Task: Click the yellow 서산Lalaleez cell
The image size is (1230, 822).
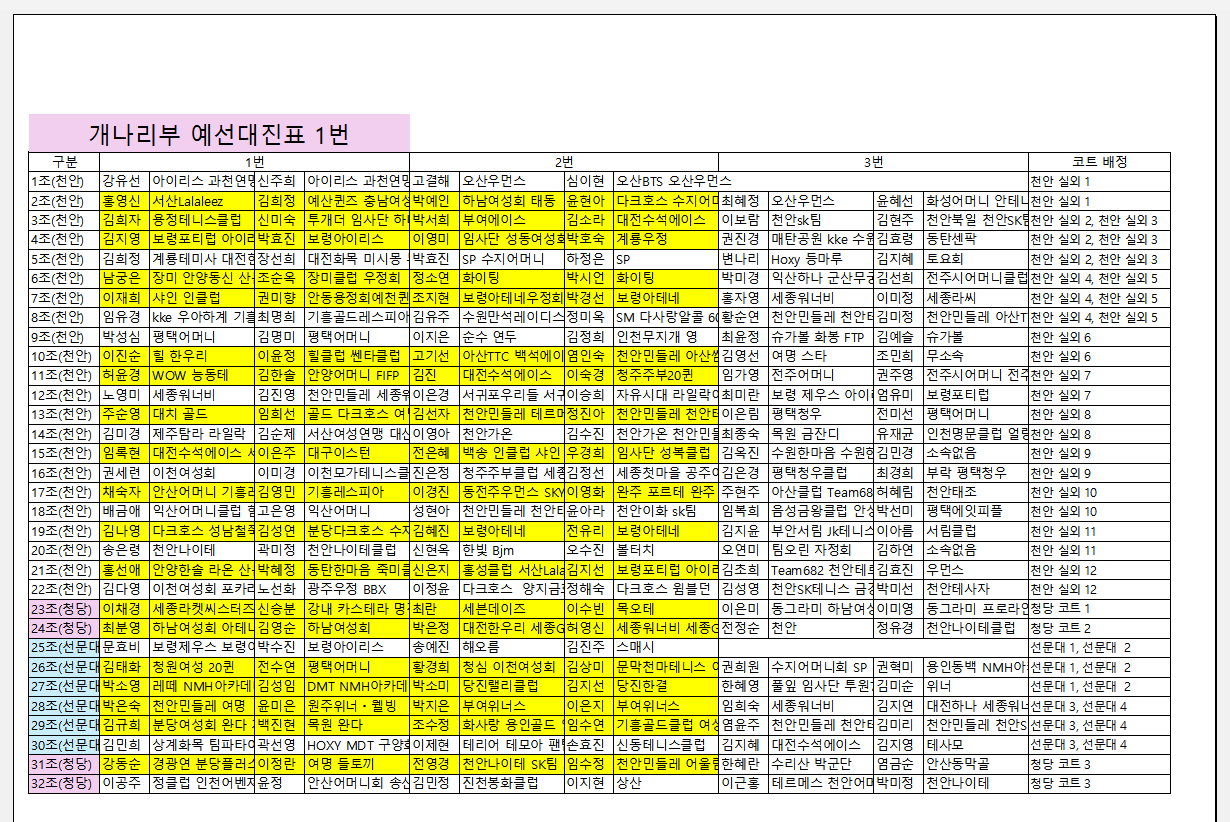Action: coord(201,201)
